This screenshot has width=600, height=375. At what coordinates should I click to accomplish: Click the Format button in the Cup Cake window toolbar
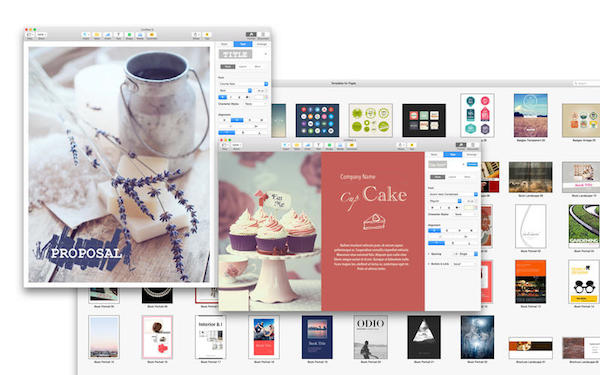coord(461,145)
